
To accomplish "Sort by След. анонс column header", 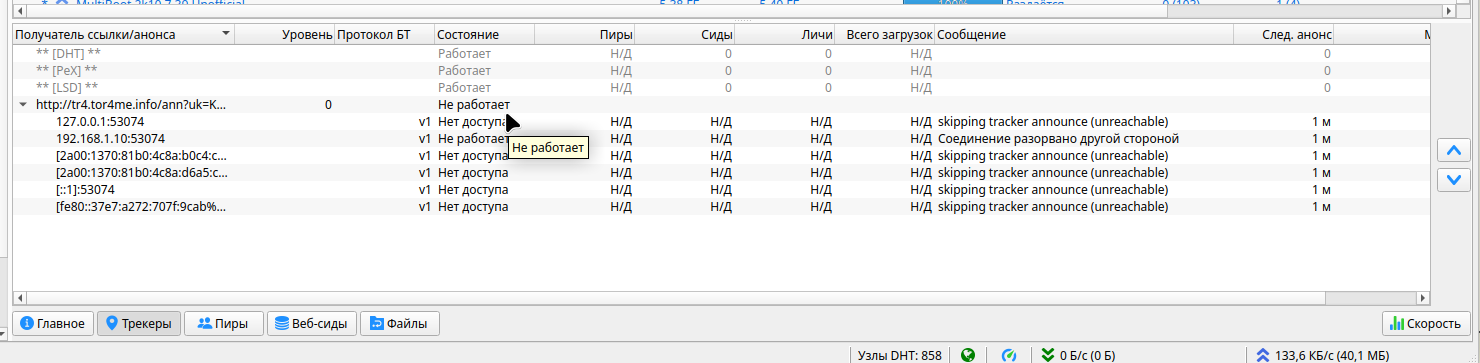I will [1284, 35].
